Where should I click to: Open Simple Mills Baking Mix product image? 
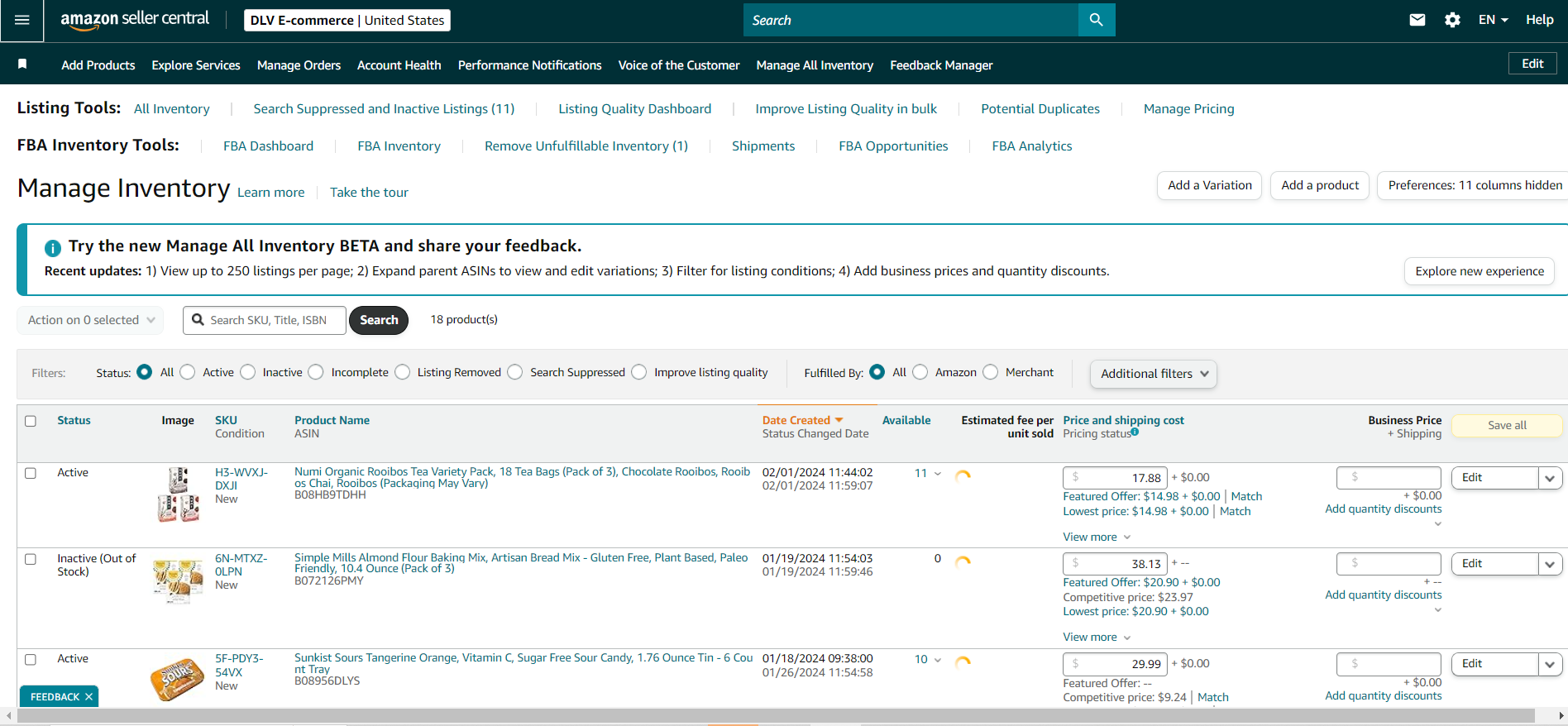[178, 580]
